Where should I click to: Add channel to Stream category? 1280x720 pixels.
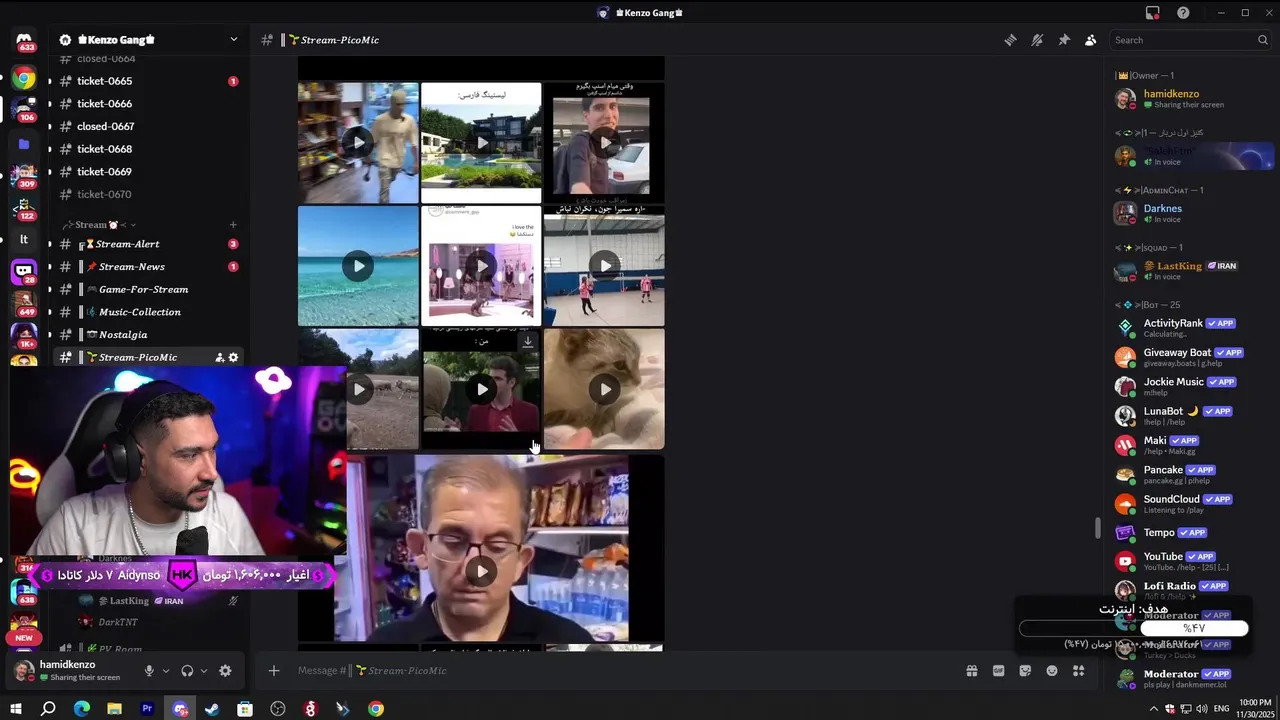click(x=233, y=225)
